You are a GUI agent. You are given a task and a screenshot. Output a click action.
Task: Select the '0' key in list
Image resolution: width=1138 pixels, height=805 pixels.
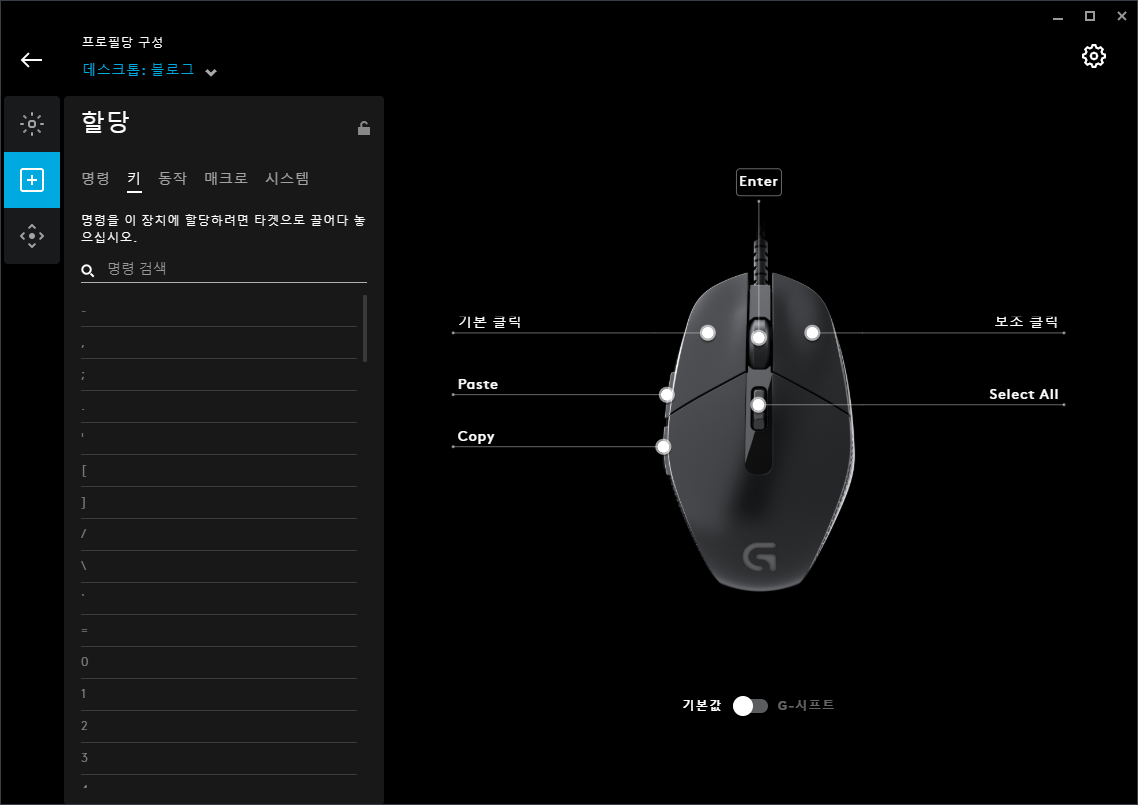tap(219, 662)
